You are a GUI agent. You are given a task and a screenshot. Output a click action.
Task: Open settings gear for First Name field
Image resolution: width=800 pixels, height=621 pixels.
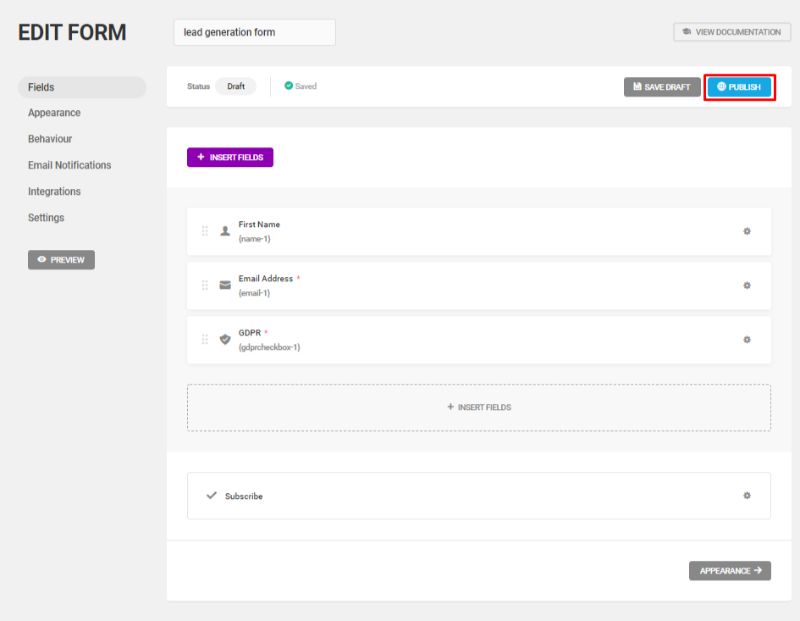point(746,231)
